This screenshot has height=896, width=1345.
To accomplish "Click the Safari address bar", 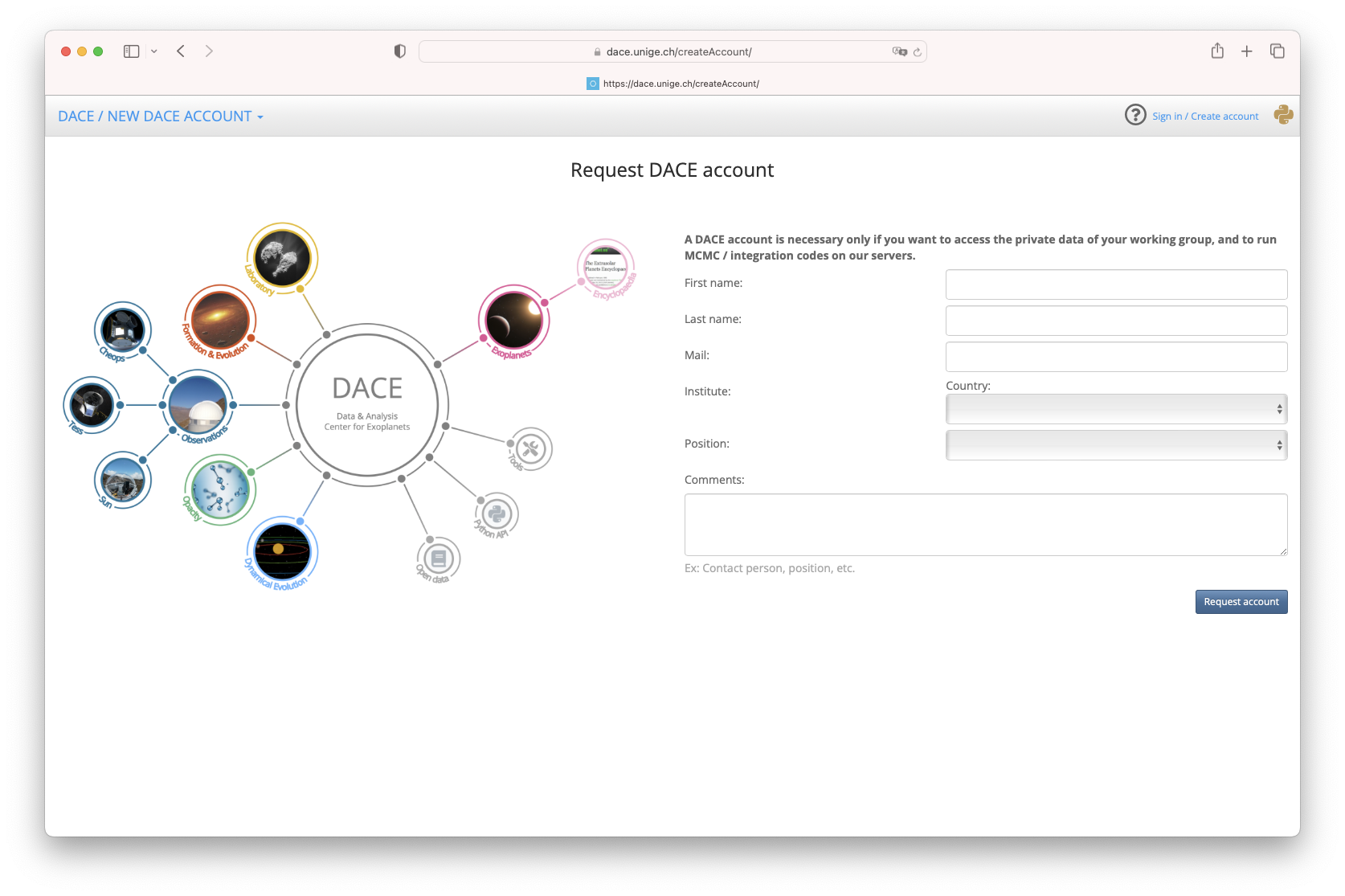I will (x=672, y=51).
